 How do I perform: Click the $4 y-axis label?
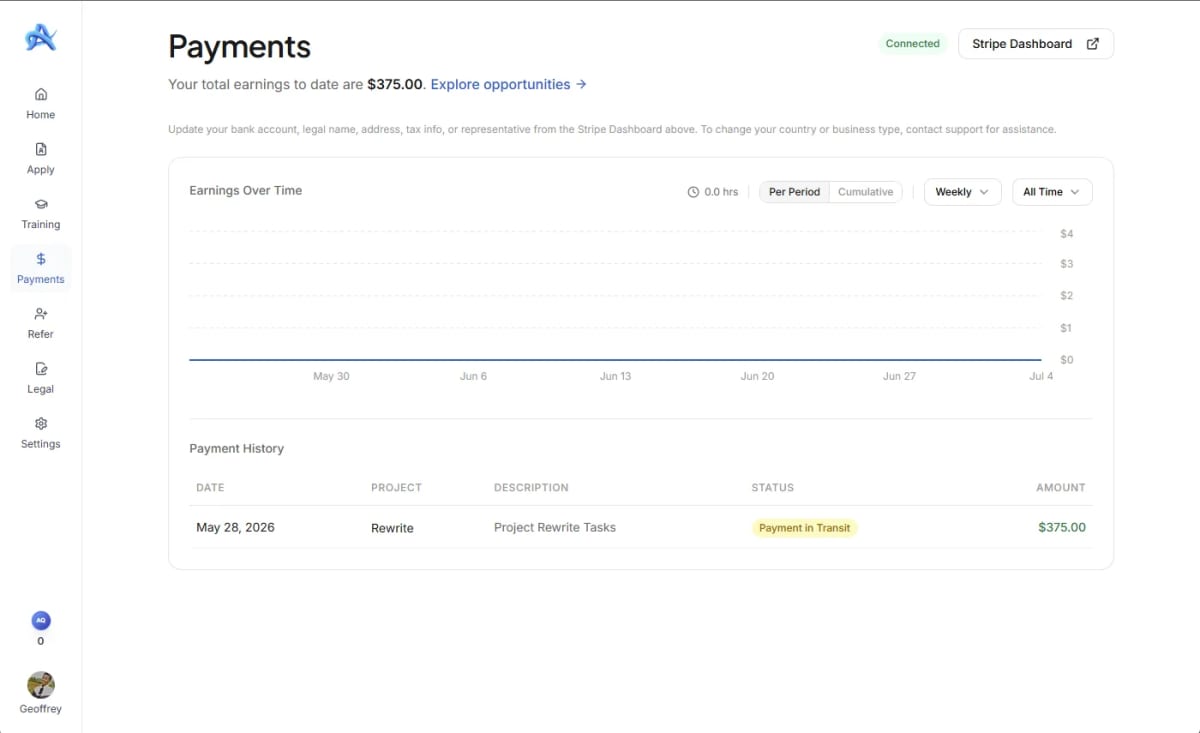click(x=1067, y=234)
